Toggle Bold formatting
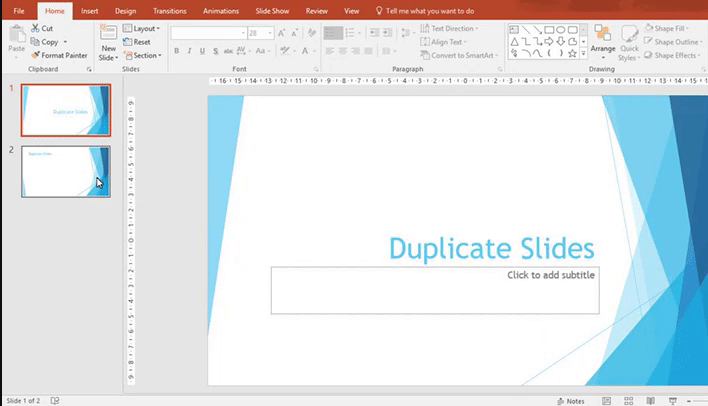Image resolution: width=708 pixels, height=406 pixels. coord(177,50)
